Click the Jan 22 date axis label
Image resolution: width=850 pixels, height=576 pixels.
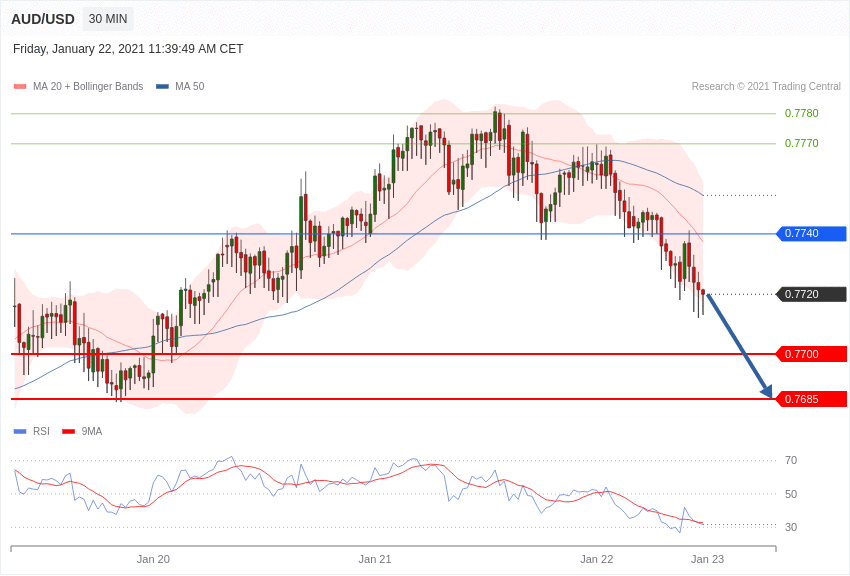point(596,559)
